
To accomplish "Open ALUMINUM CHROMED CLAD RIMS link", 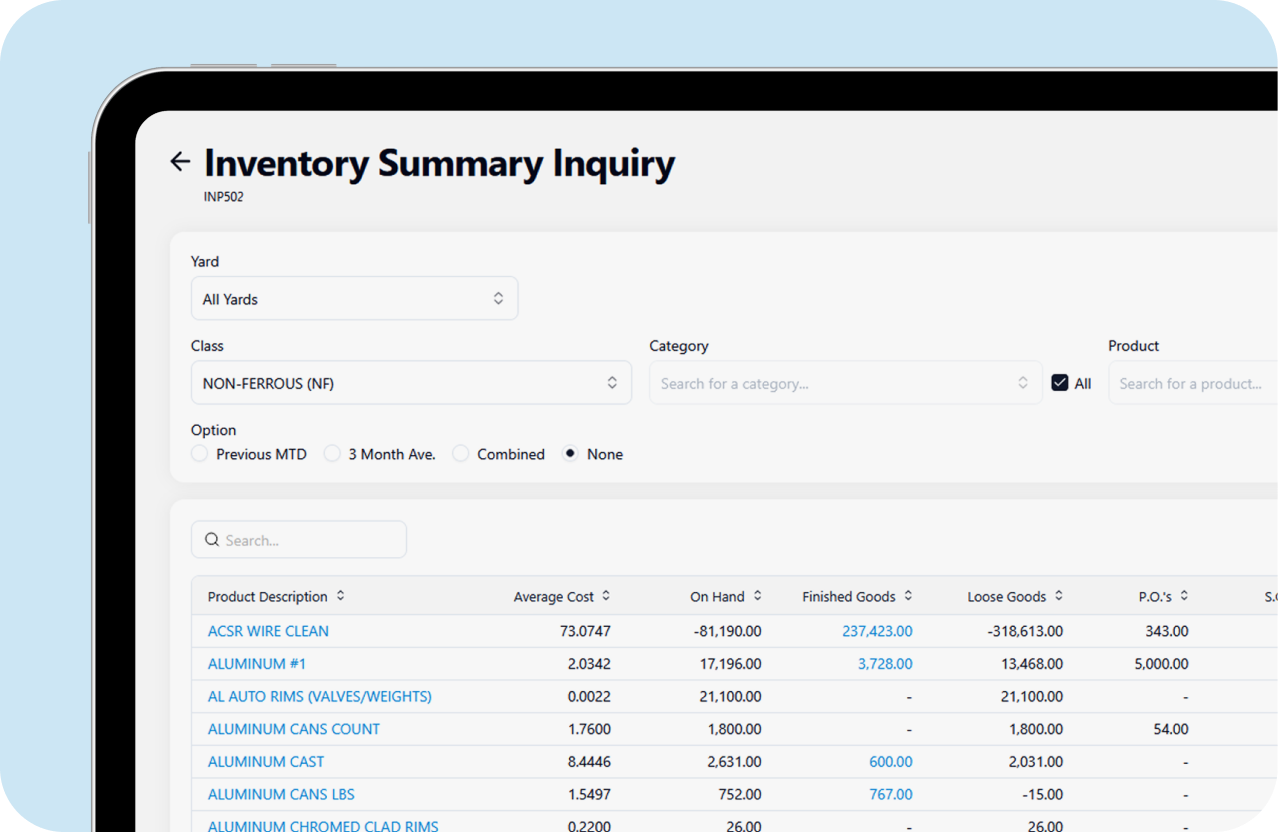I will tap(323, 826).
